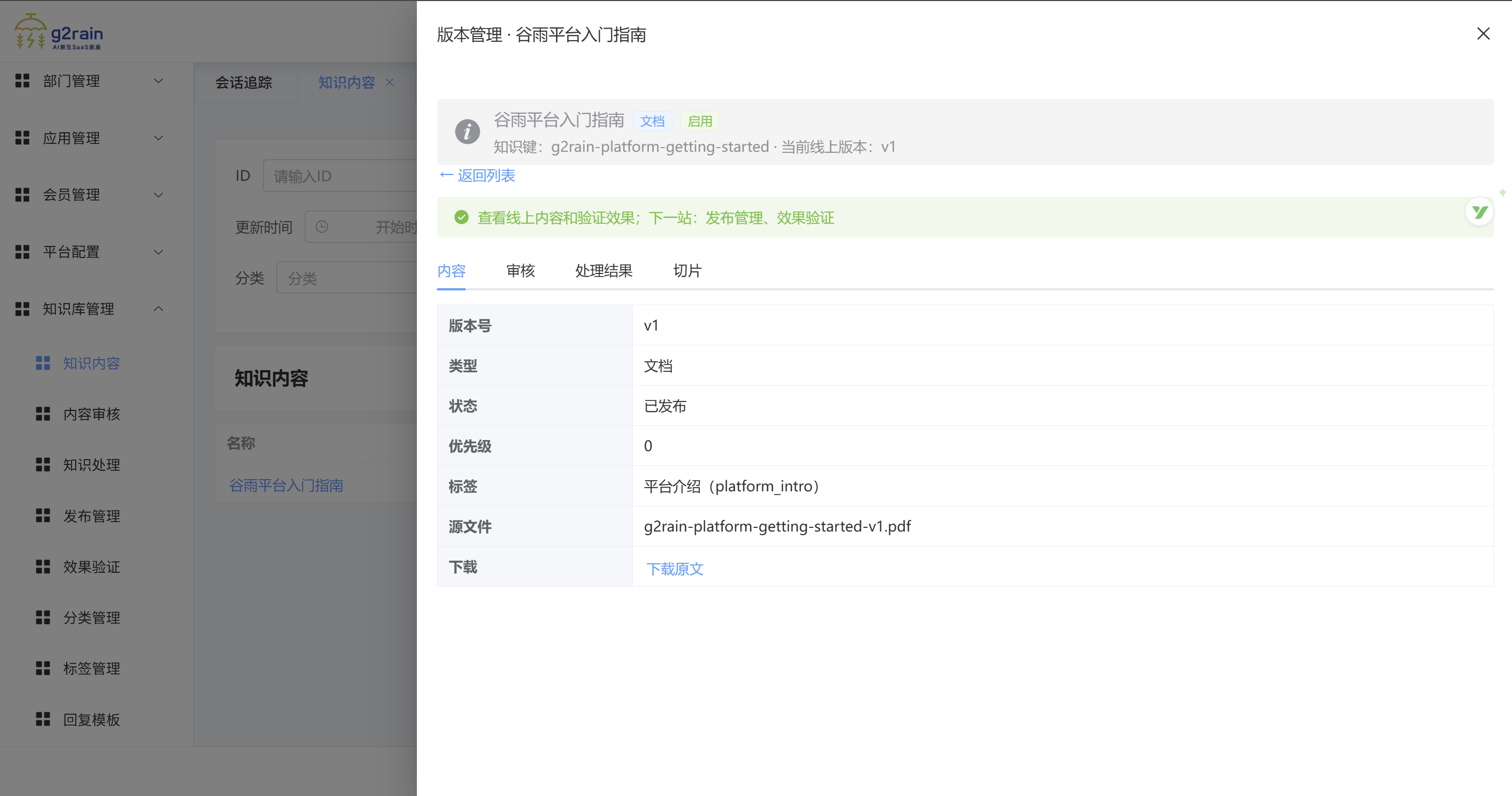
Task: Switch to the 切片 tab
Action: click(687, 271)
